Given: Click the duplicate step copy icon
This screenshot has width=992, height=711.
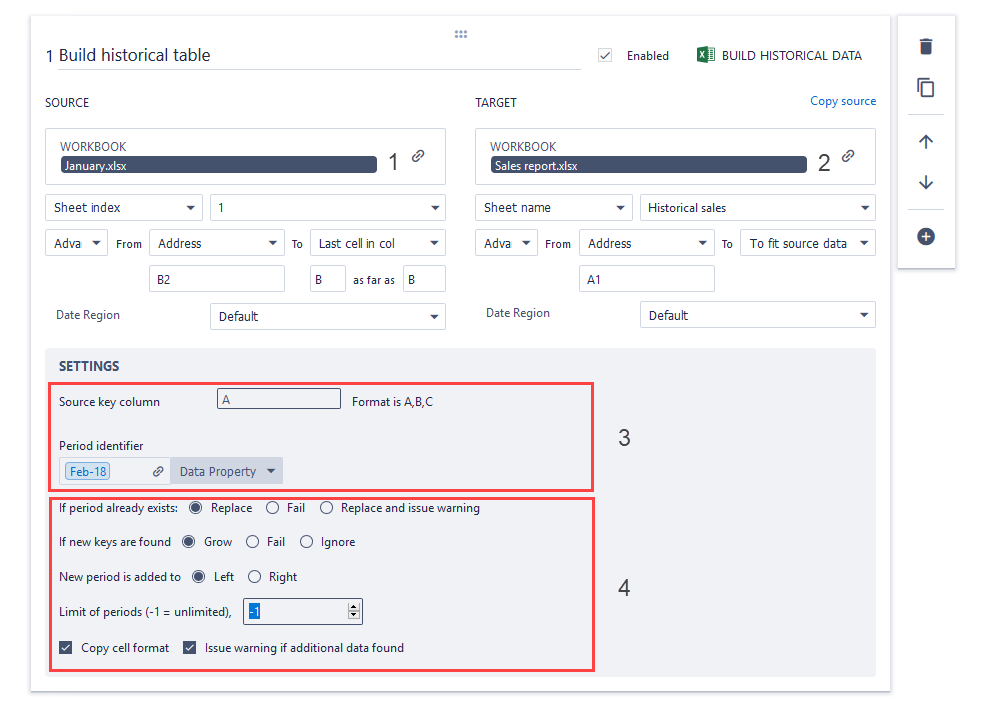Looking at the screenshot, I should point(926,88).
